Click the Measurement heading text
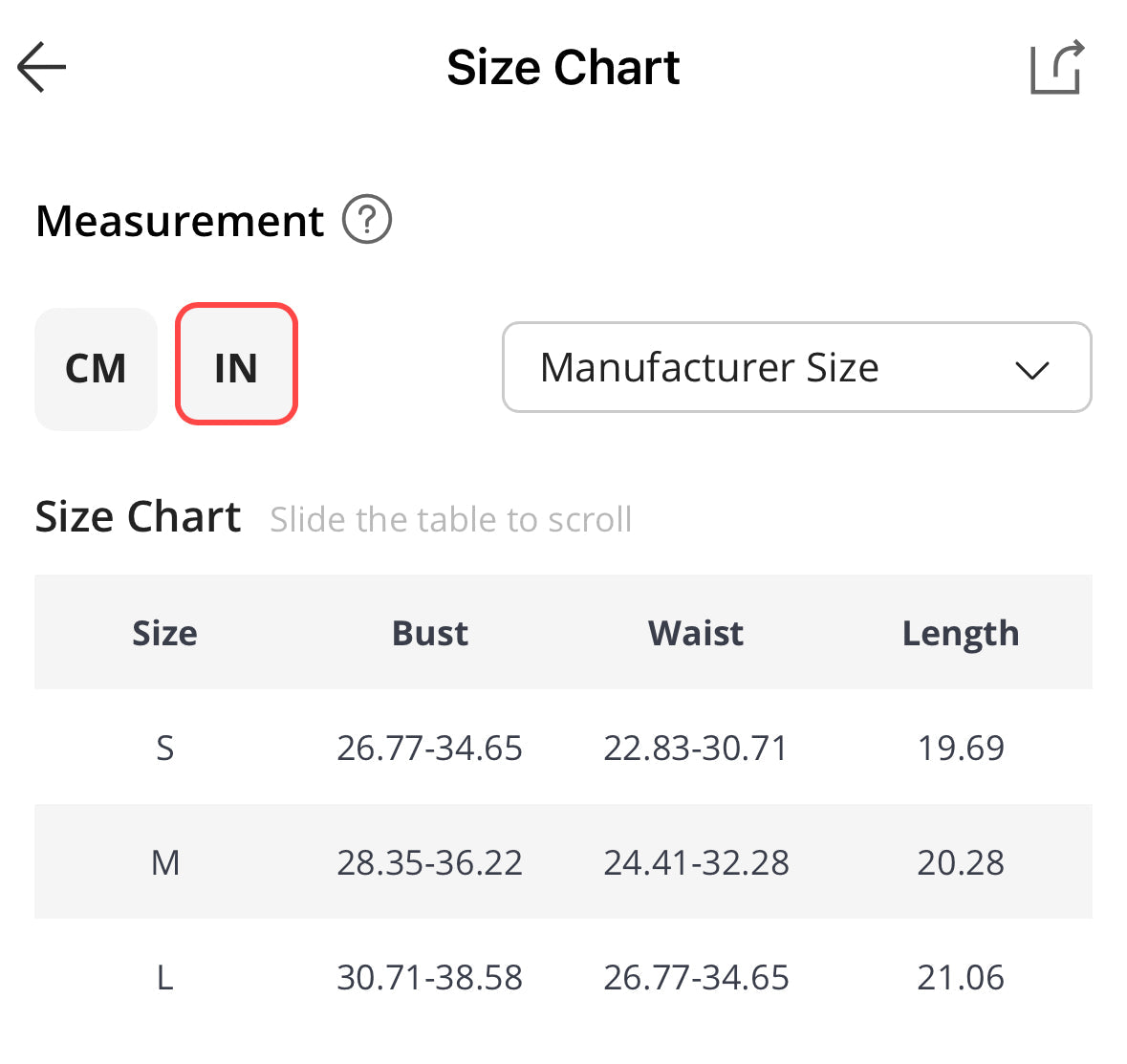The width and height of the screenshot is (1127, 1064). tap(180, 221)
